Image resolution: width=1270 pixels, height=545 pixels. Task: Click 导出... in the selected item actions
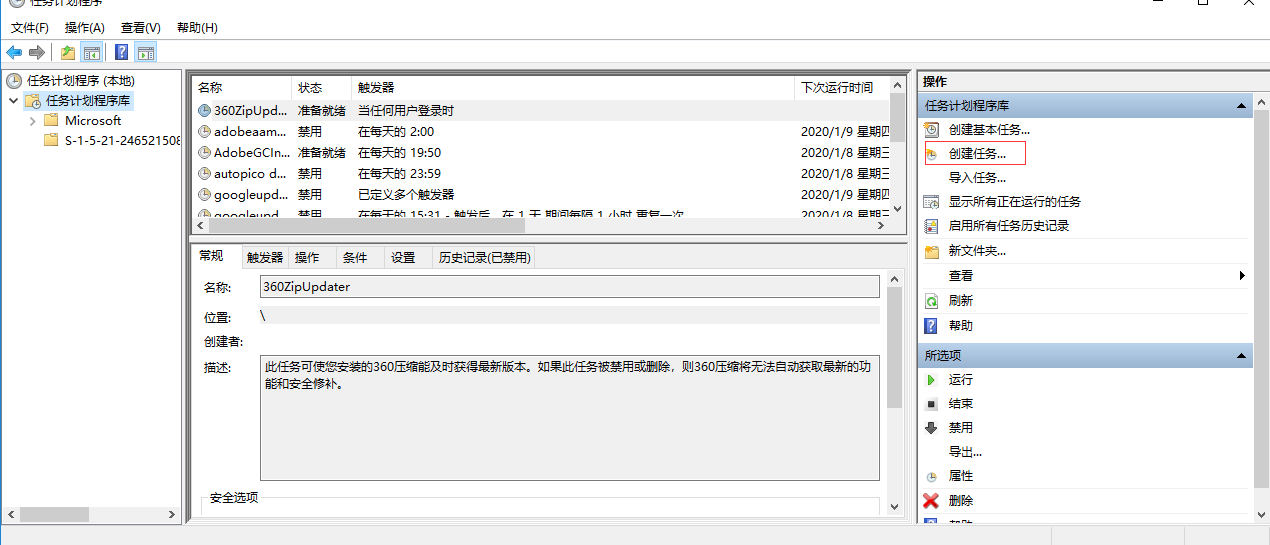[965, 452]
